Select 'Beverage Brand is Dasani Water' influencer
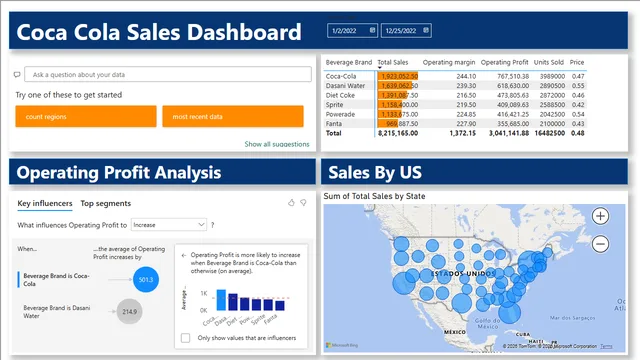 [x=57, y=312]
